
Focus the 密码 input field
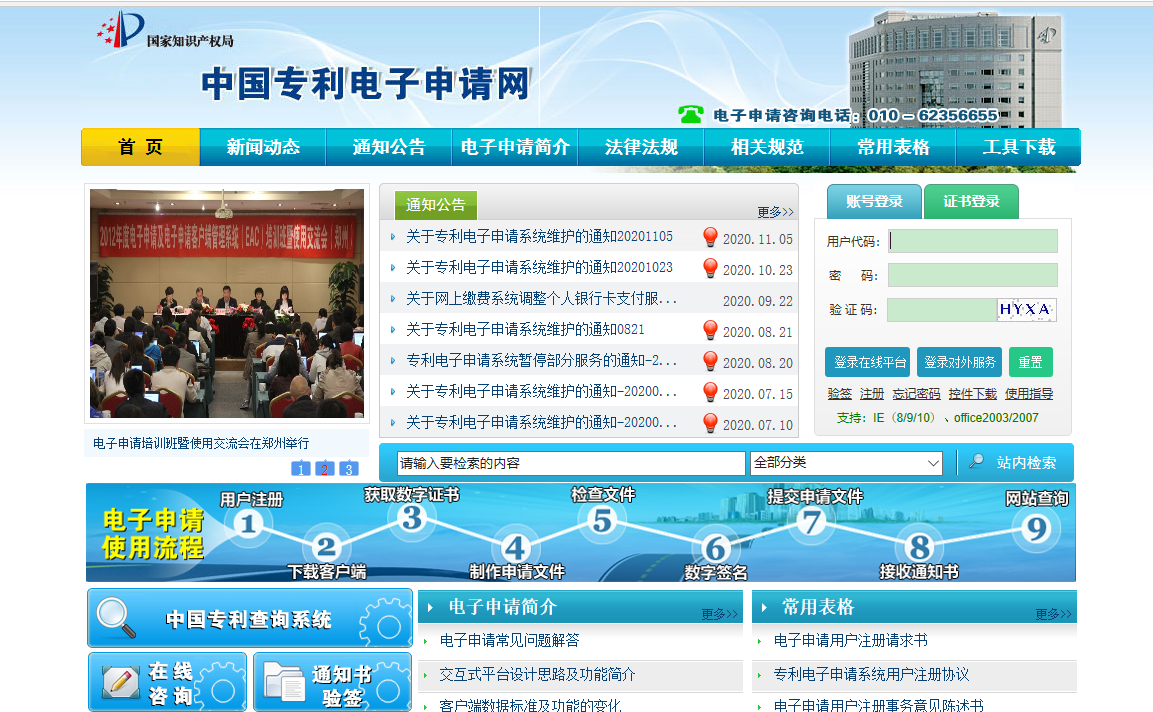tap(973, 275)
